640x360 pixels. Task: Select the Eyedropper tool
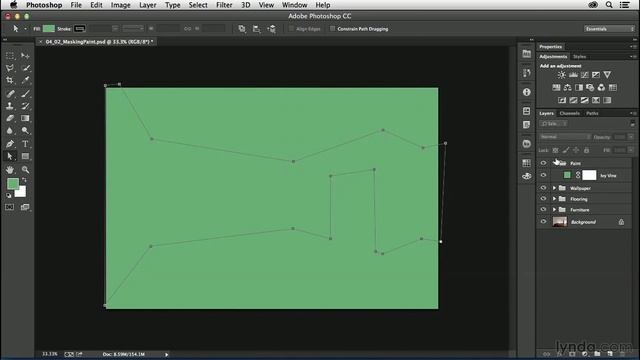click(x=25, y=80)
